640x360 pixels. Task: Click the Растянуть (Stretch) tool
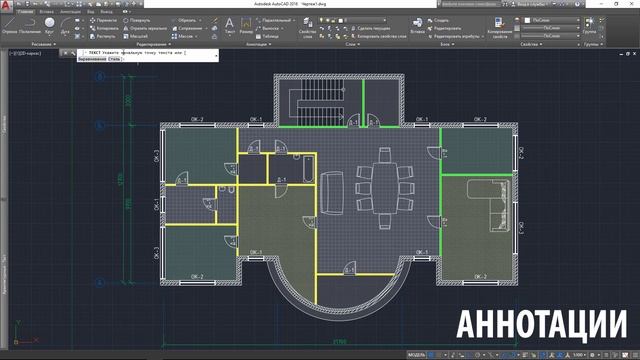[x=102, y=36]
